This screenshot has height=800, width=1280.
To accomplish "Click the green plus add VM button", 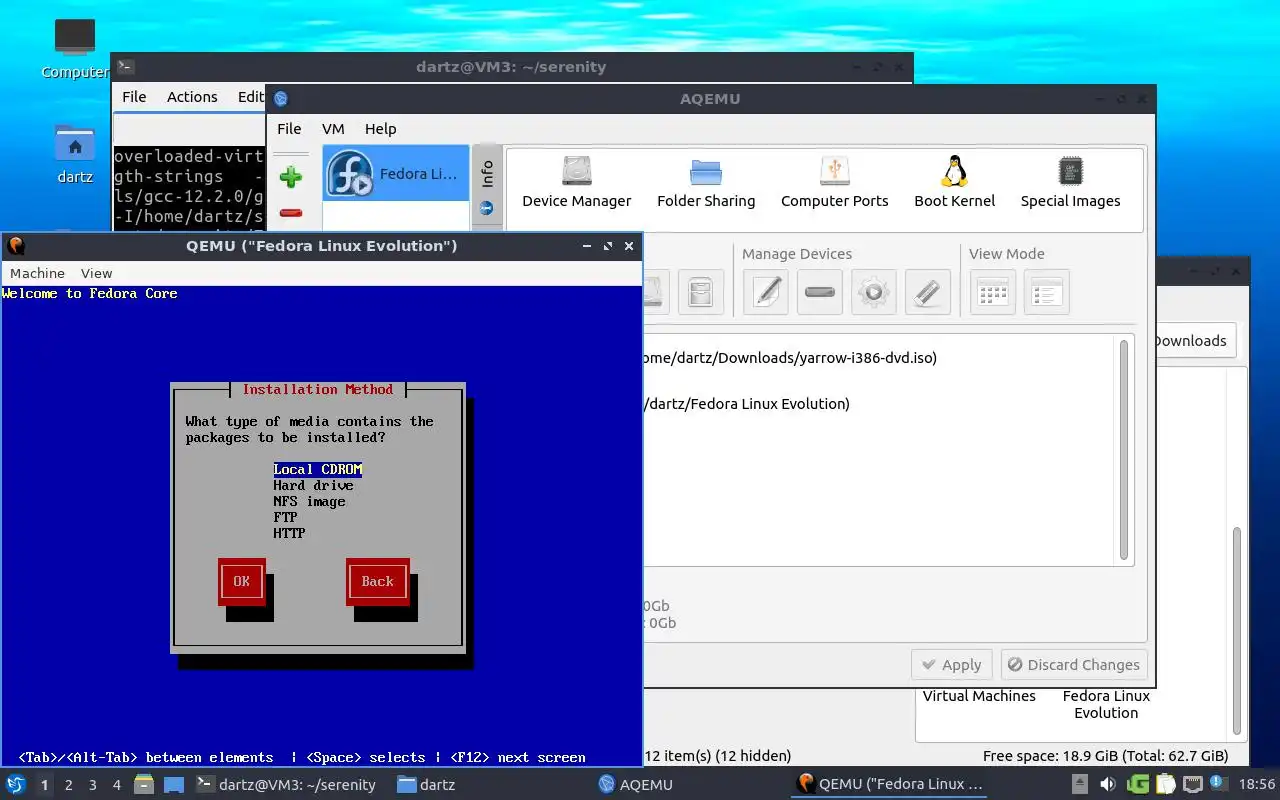I will tap(291, 178).
